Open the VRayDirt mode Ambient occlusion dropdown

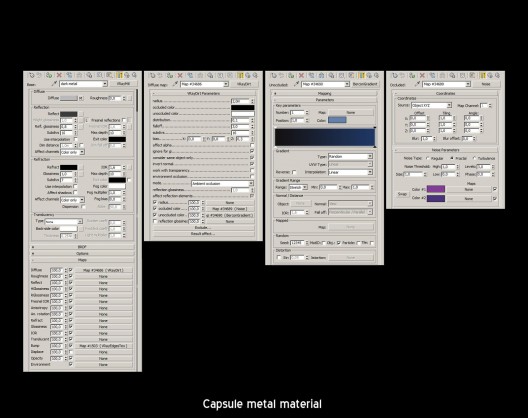point(222,184)
